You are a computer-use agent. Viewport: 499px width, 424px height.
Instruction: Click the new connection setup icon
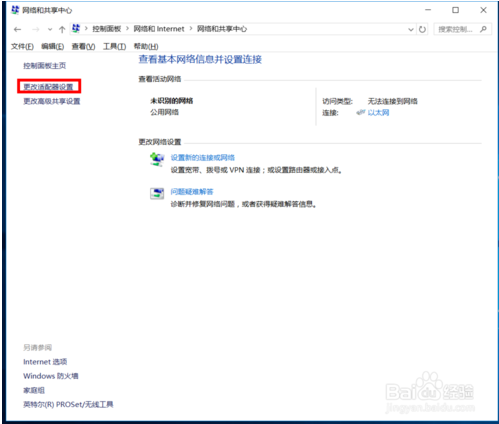coord(157,159)
